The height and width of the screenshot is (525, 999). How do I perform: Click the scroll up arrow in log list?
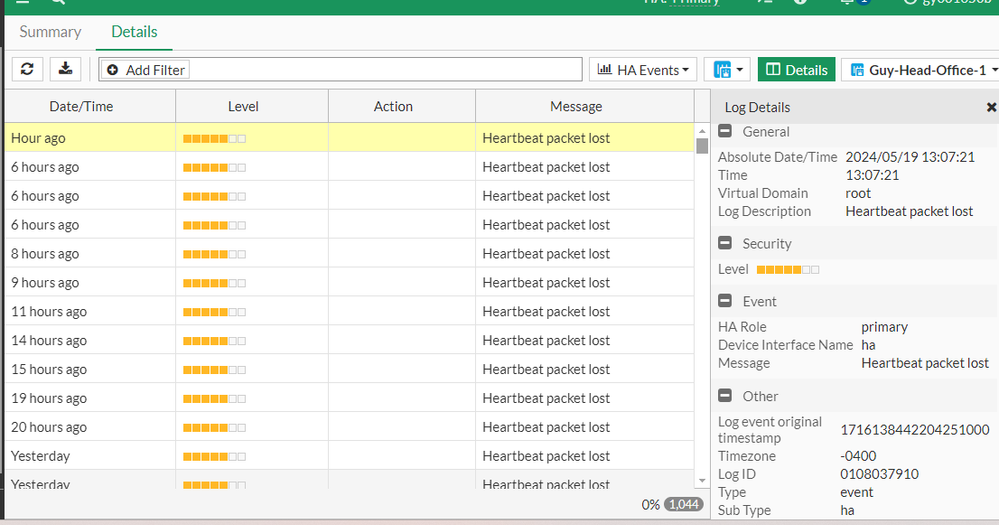(702, 130)
